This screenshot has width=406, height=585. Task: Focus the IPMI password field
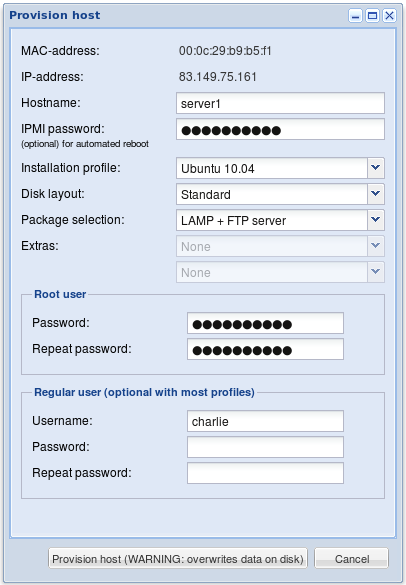pyautogui.click(x=280, y=129)
